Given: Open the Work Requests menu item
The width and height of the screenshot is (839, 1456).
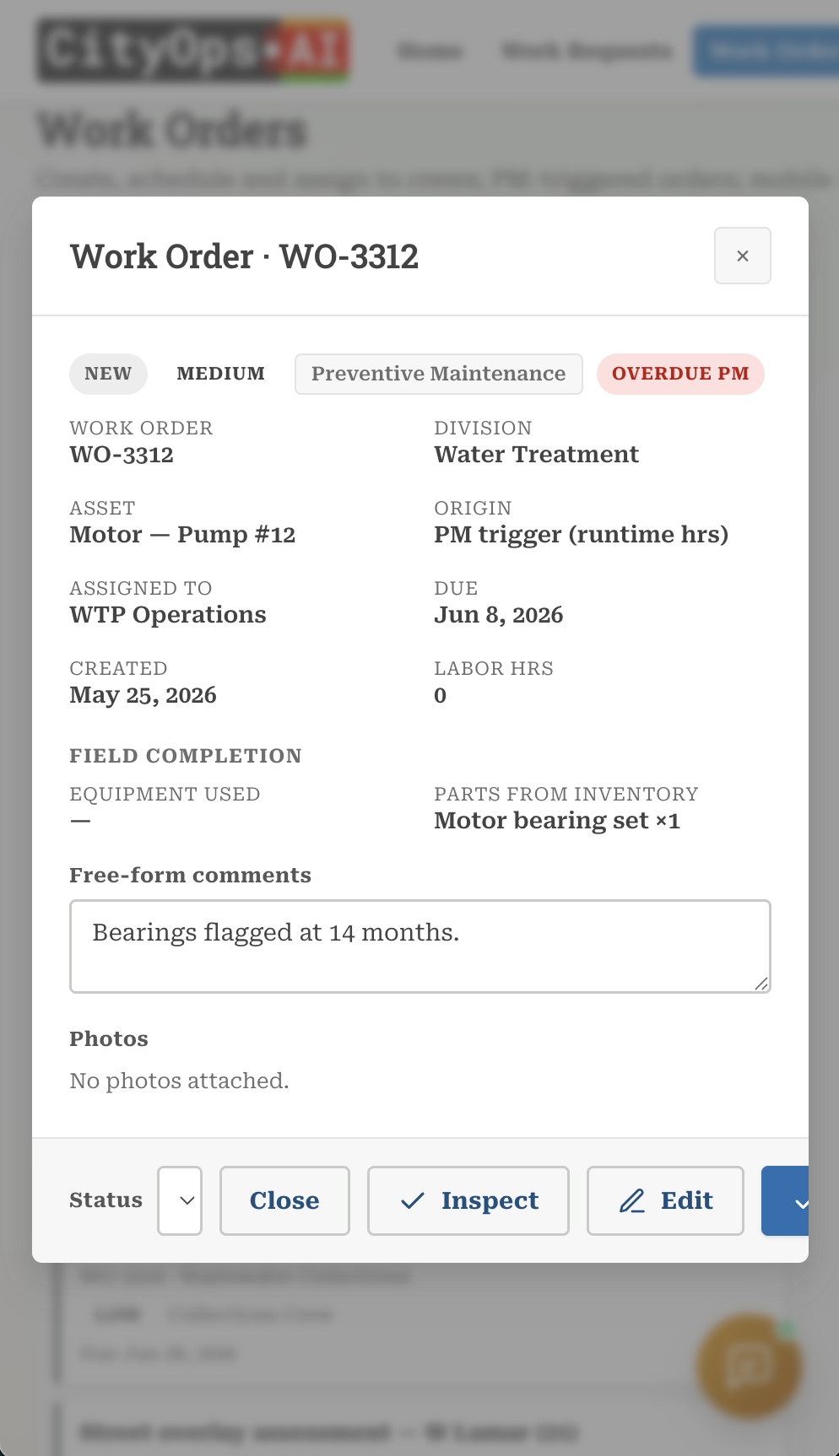Looking at the screenshot, I should 587,51.
